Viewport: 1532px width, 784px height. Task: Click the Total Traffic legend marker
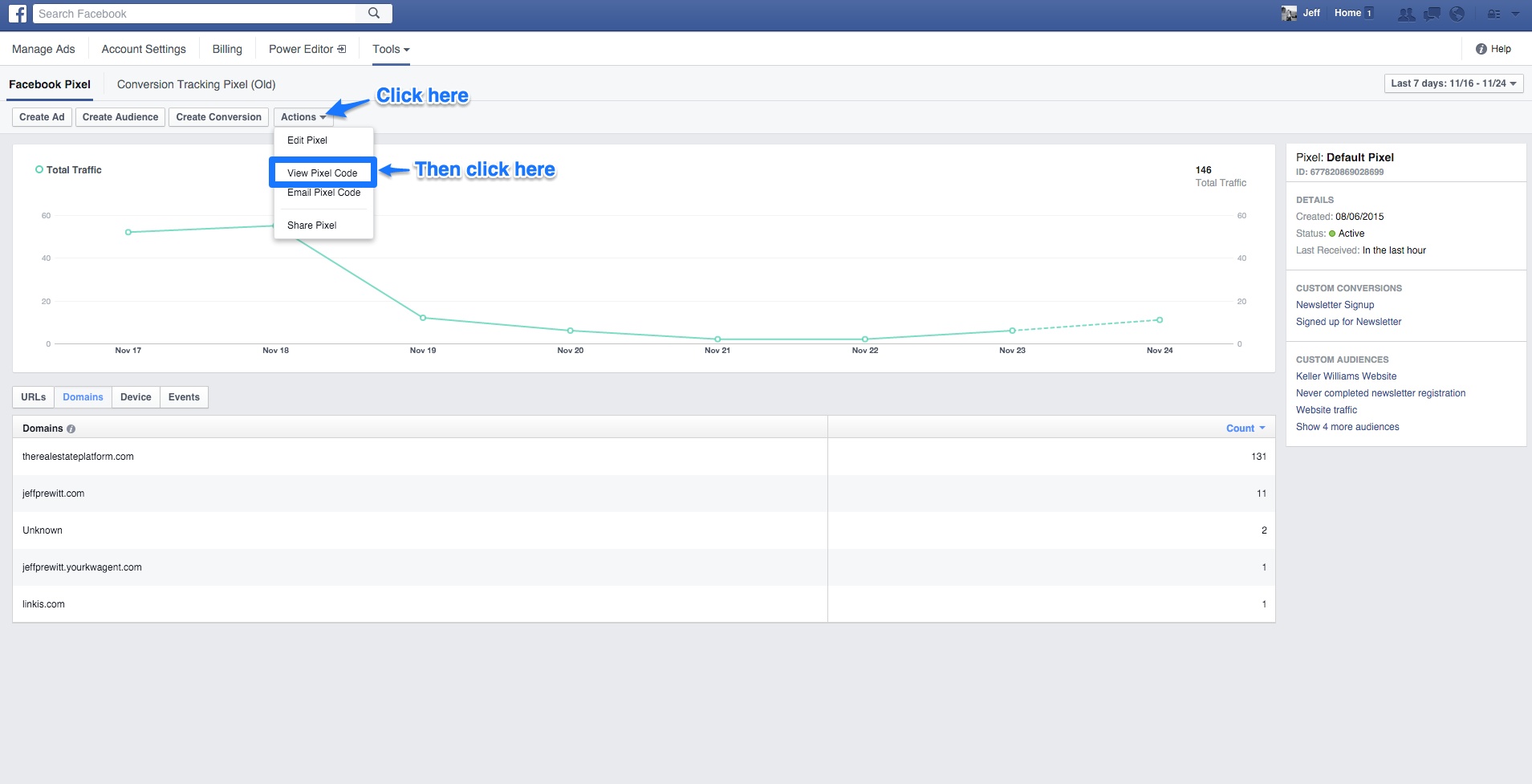tap(39, 169)
